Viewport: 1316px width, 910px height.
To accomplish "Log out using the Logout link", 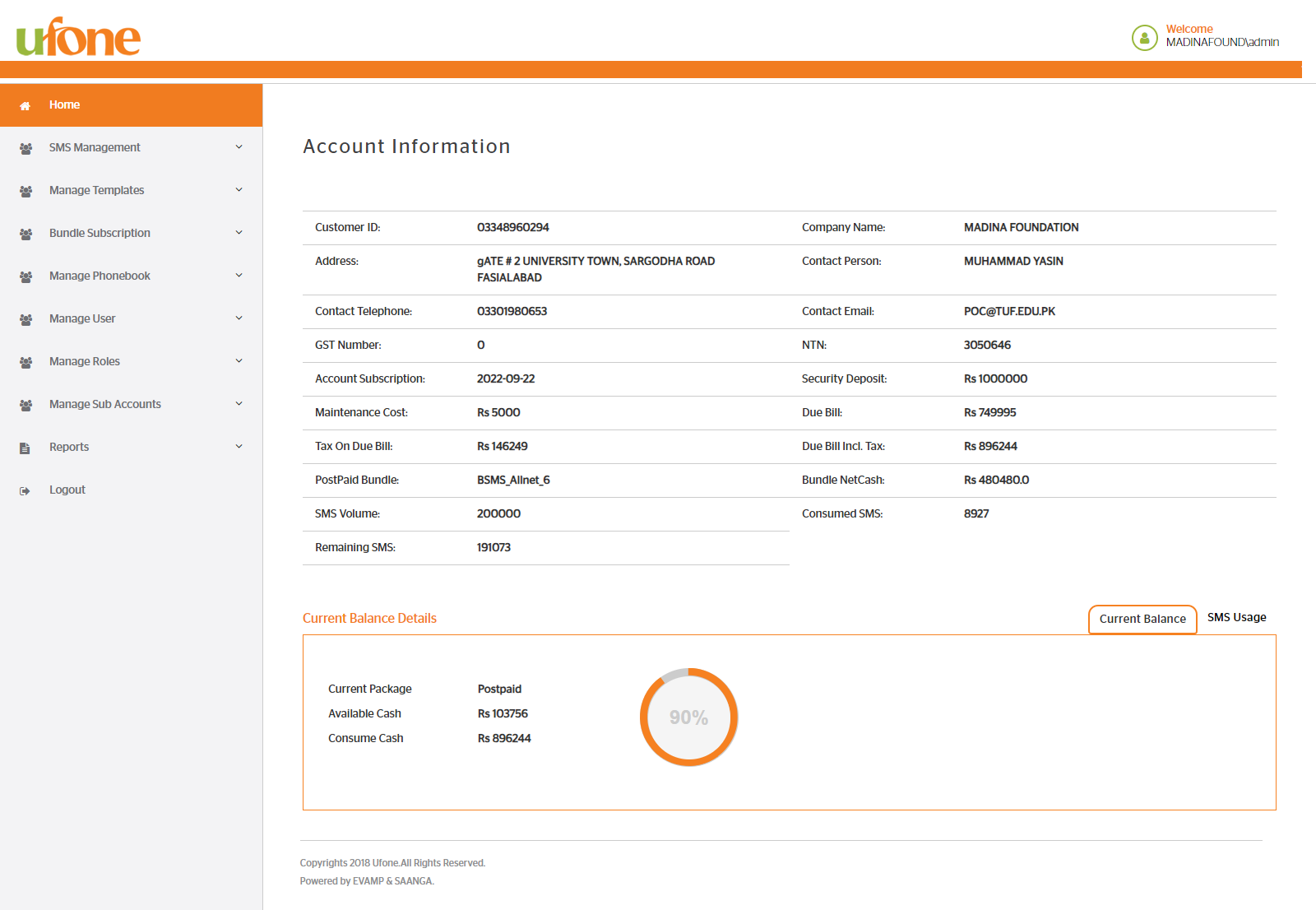I will pos(132,490).
